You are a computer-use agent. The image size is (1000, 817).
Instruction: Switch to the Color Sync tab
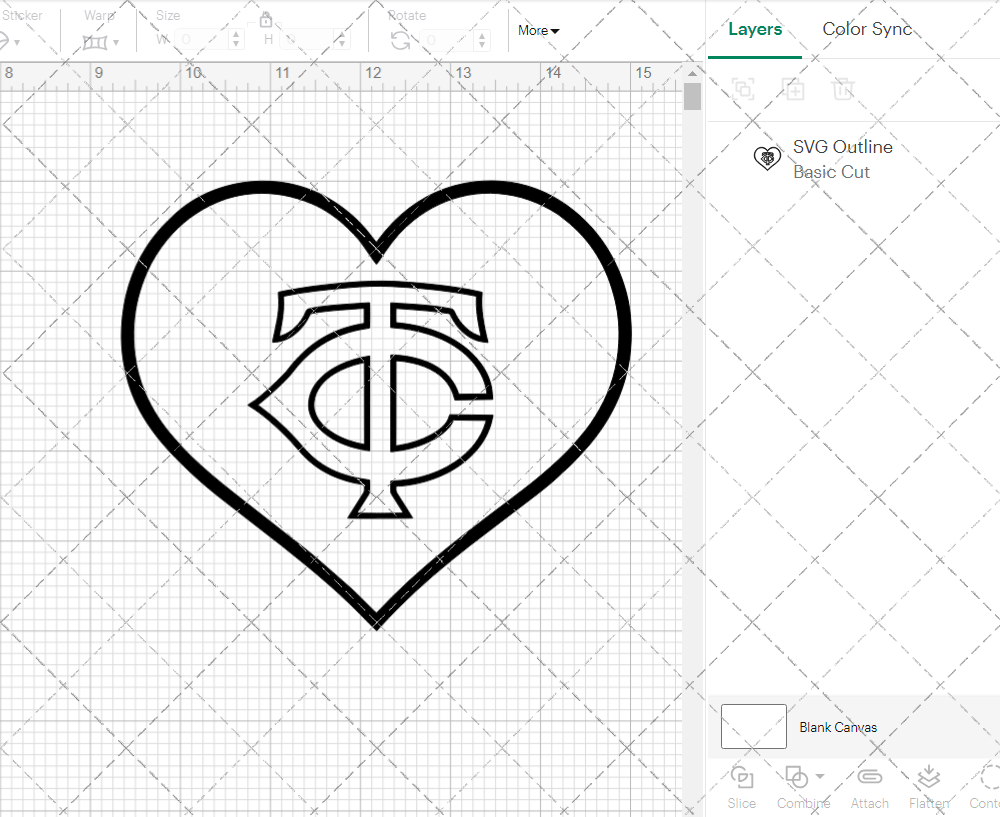(x=867, y=29)
